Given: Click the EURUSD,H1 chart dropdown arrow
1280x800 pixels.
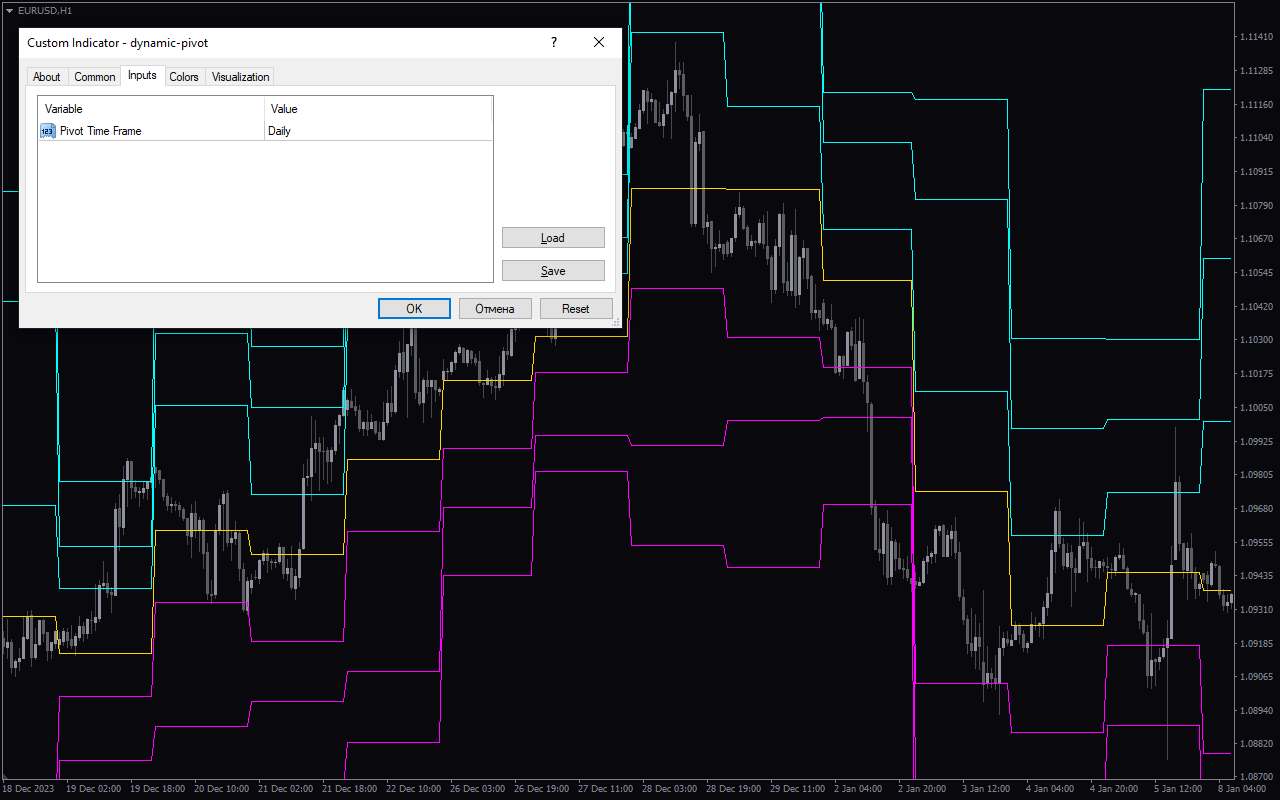Looking at the screenshot, I should pyautogui.click(x=9, y=10).
